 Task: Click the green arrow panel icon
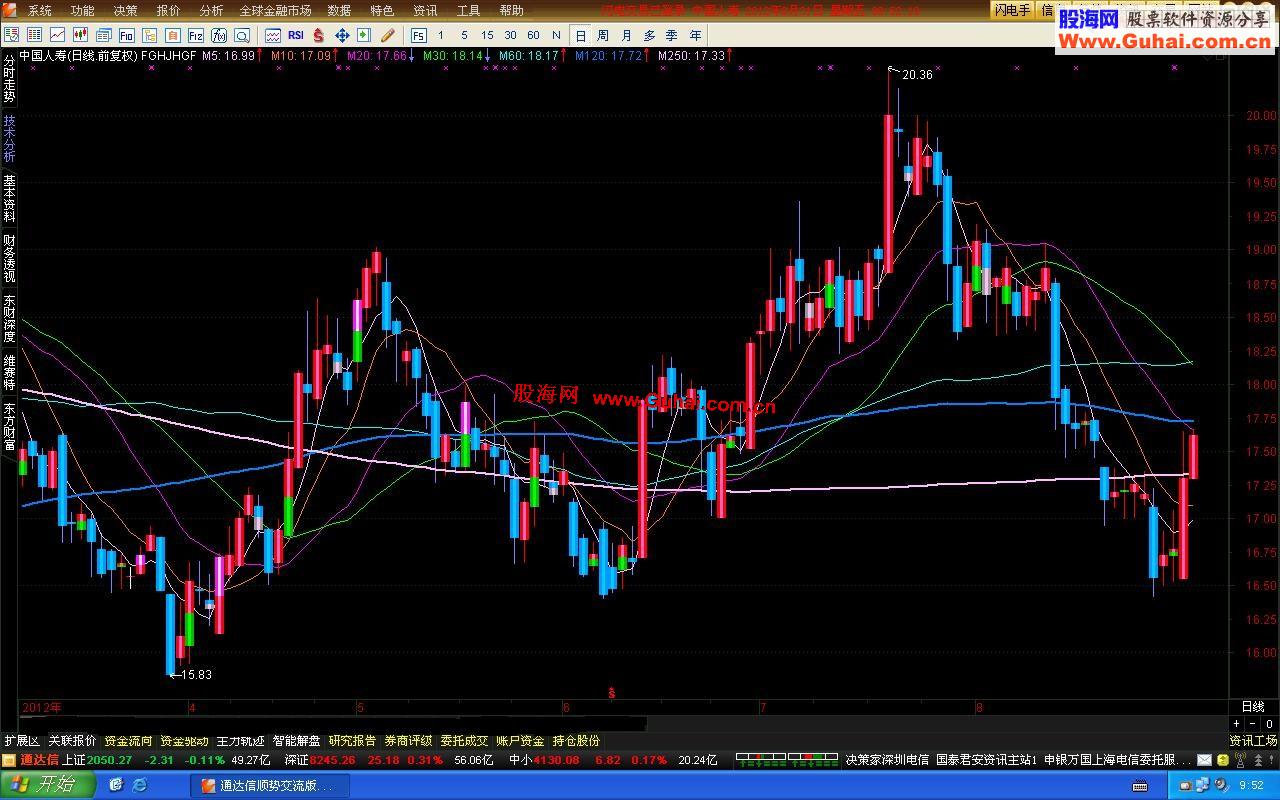click(x=364, y=35)
